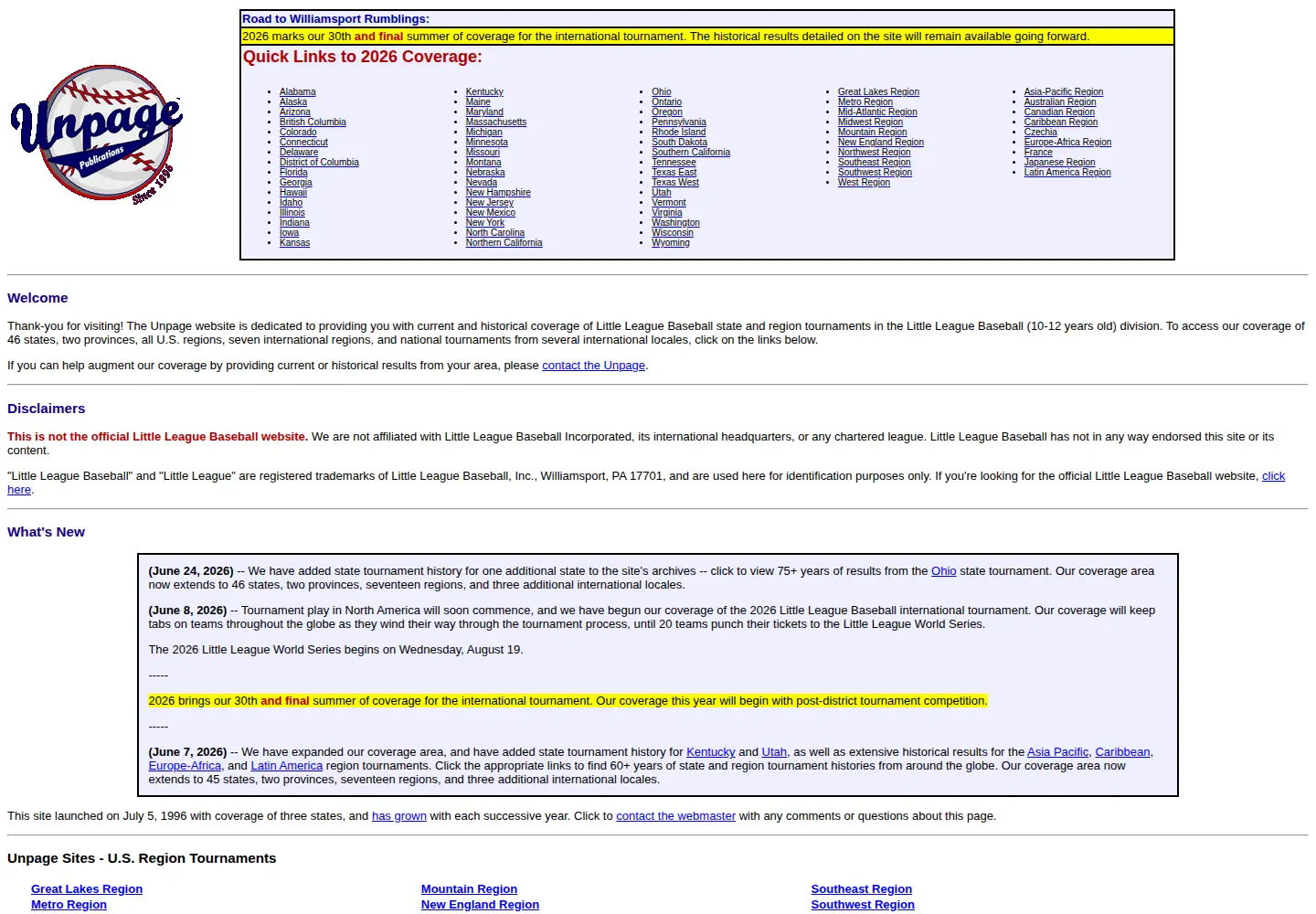Open the Ohio link in What's New

point(944,571)
